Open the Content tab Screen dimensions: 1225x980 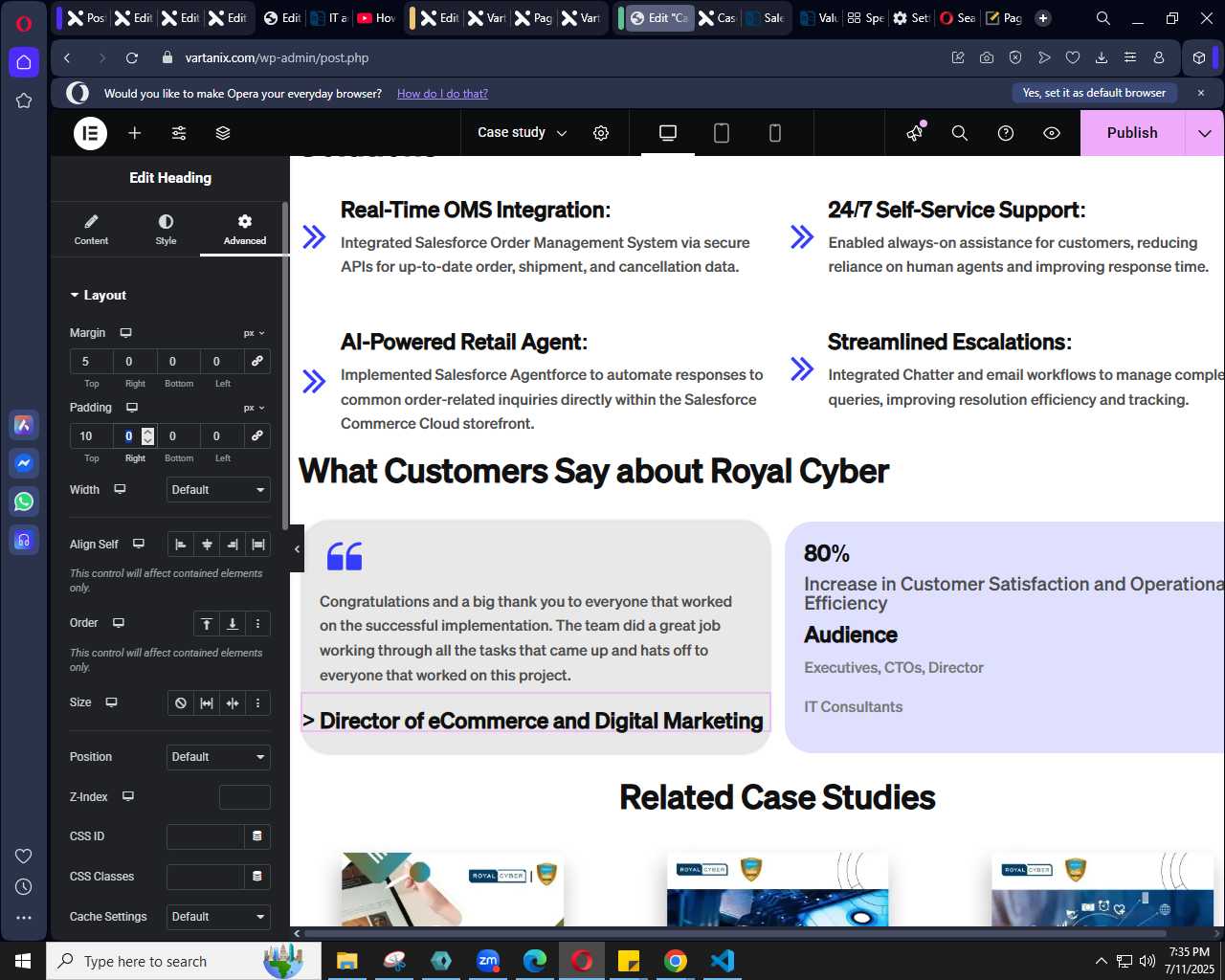91,230
